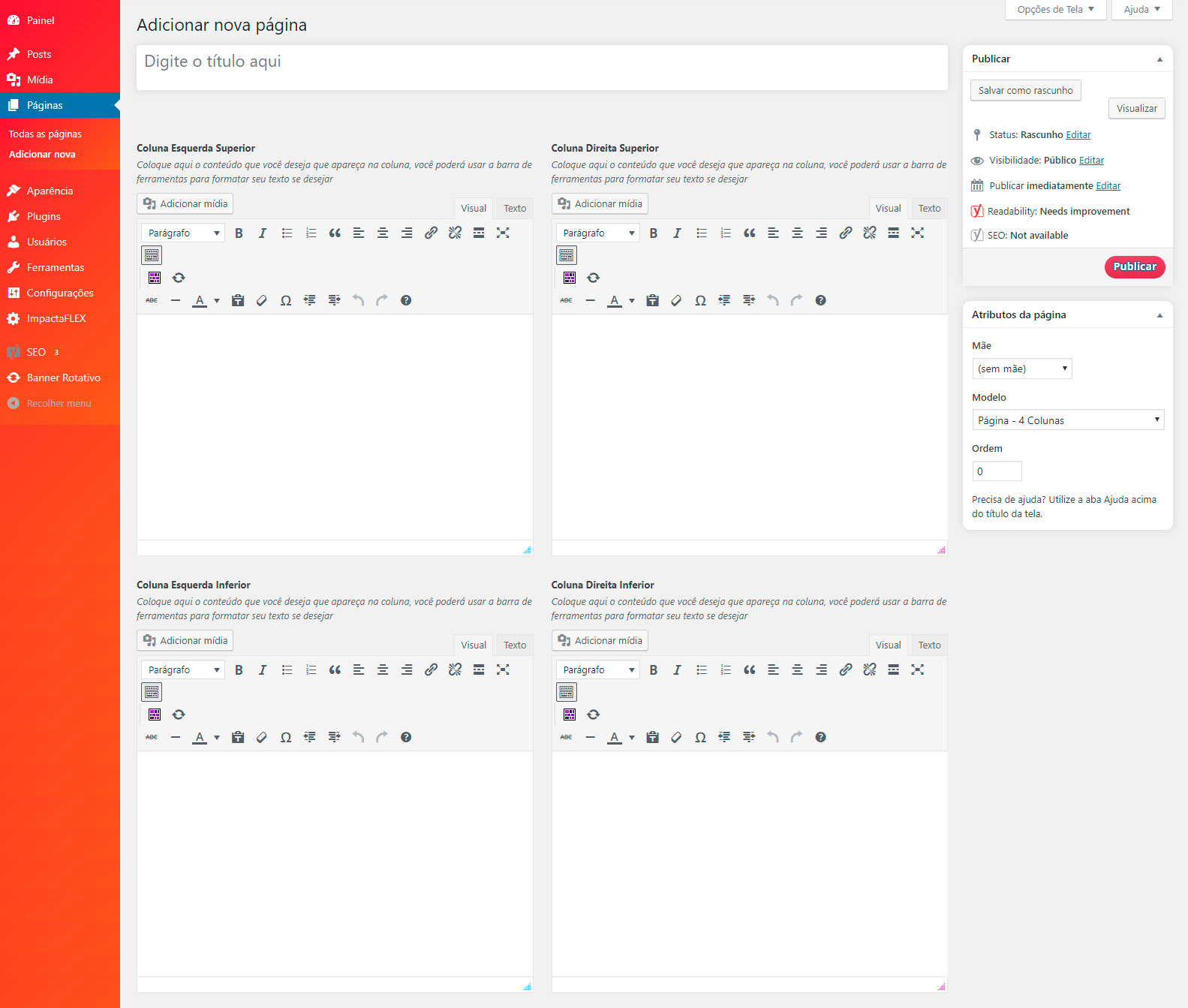
Task: Center align text in Coluna Direita Superior editor
Action: tap(797, 233)
